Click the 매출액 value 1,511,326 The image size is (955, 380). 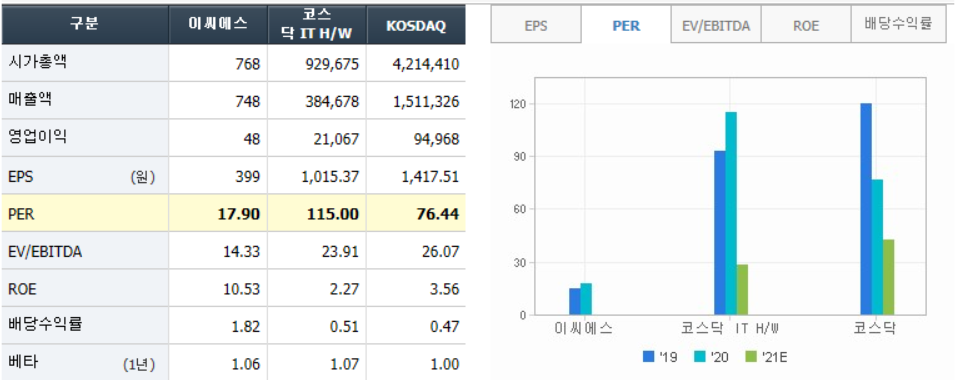[x=426, y=102]
